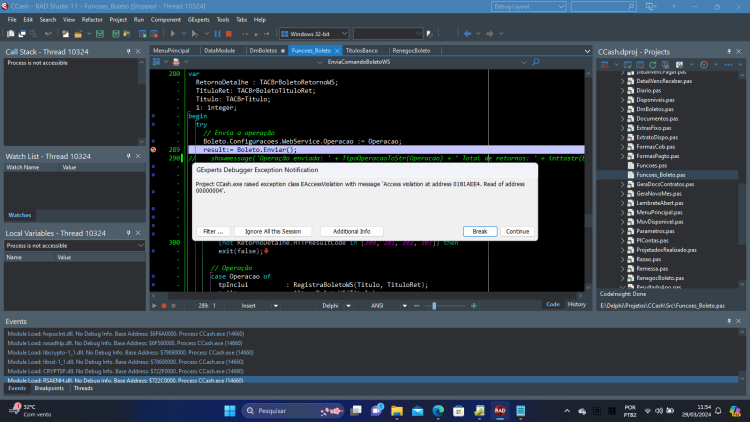This screenshot has height=422, width=750.
Task: Expand the Diario.pas project tree node
Action: (x=623, y=90)
